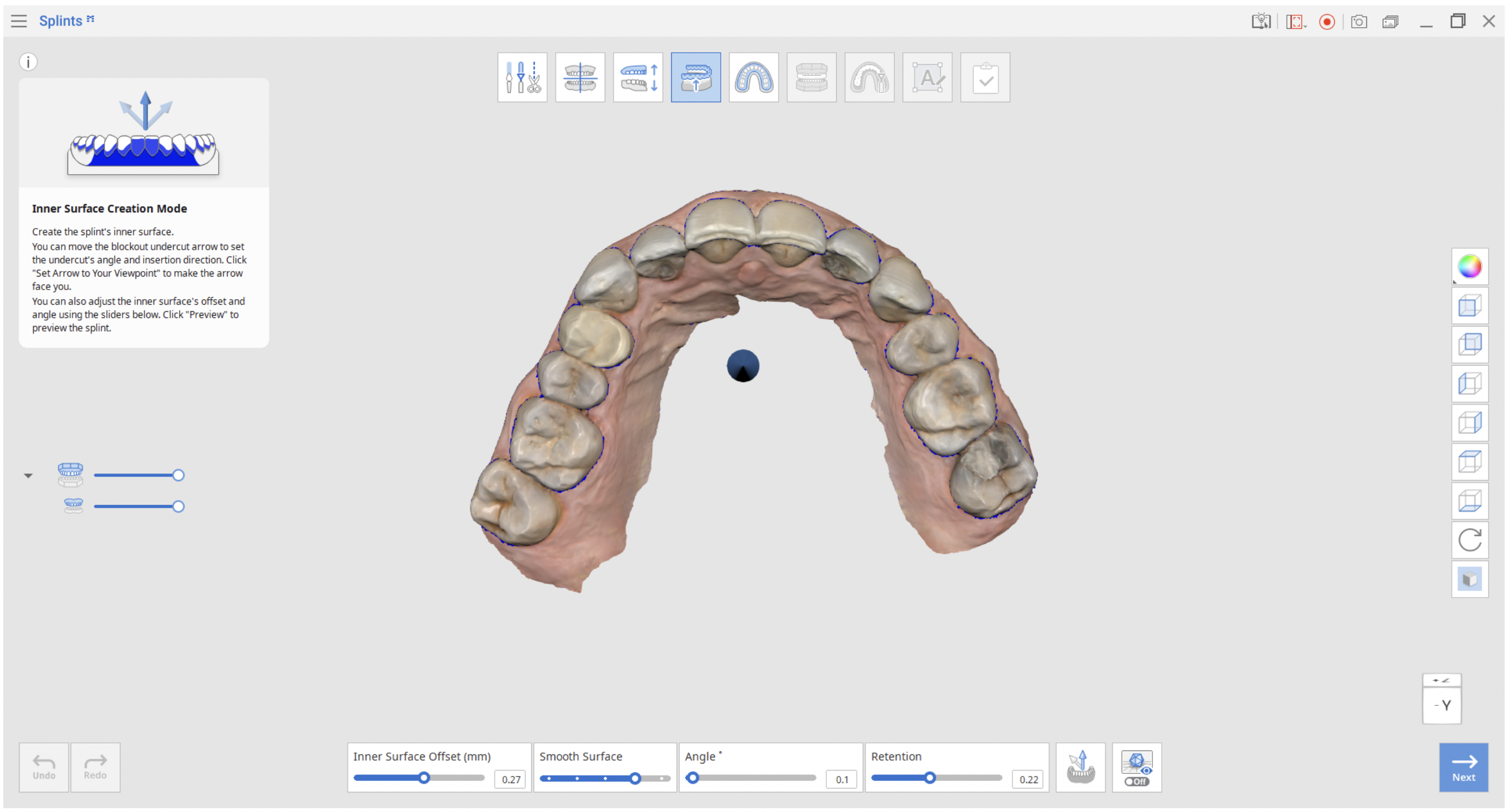Select the data trimming tools step
The image size is (1509, 812).
tap(522, 77)
